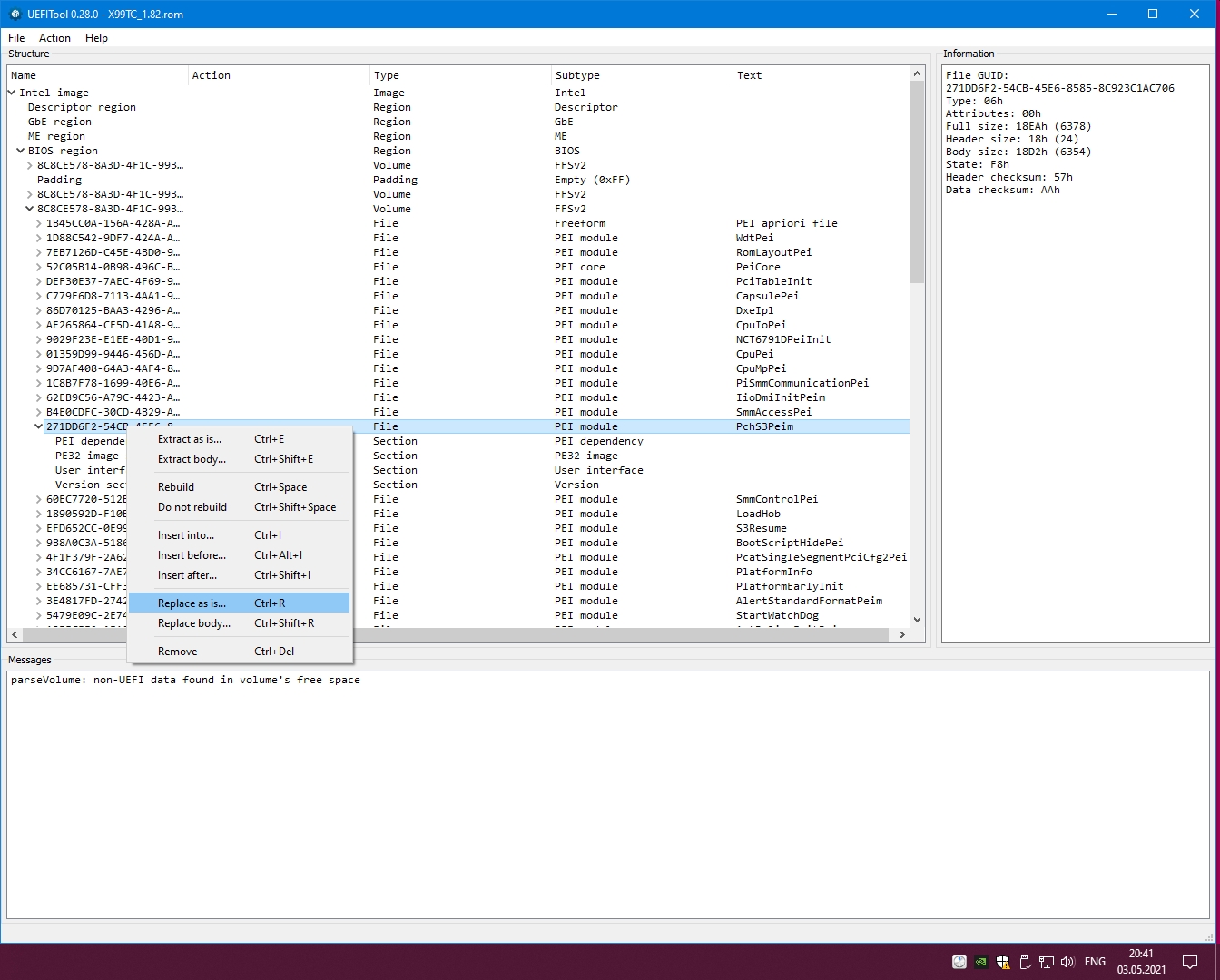Click the ENG input language indicator
Image resolution: width=1220 pixels, height=980 pixels.
click(x=1095, y=962)
